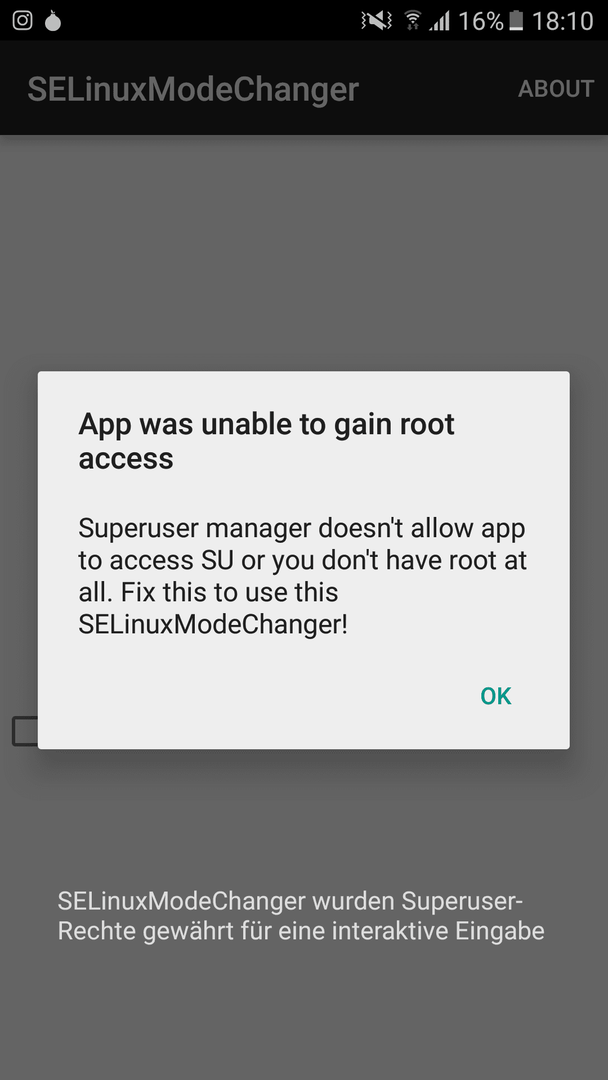Tap the SELinuxModeChanger app title
Viewport: 608px width, 1080px height.
click(x=193, y=90)
